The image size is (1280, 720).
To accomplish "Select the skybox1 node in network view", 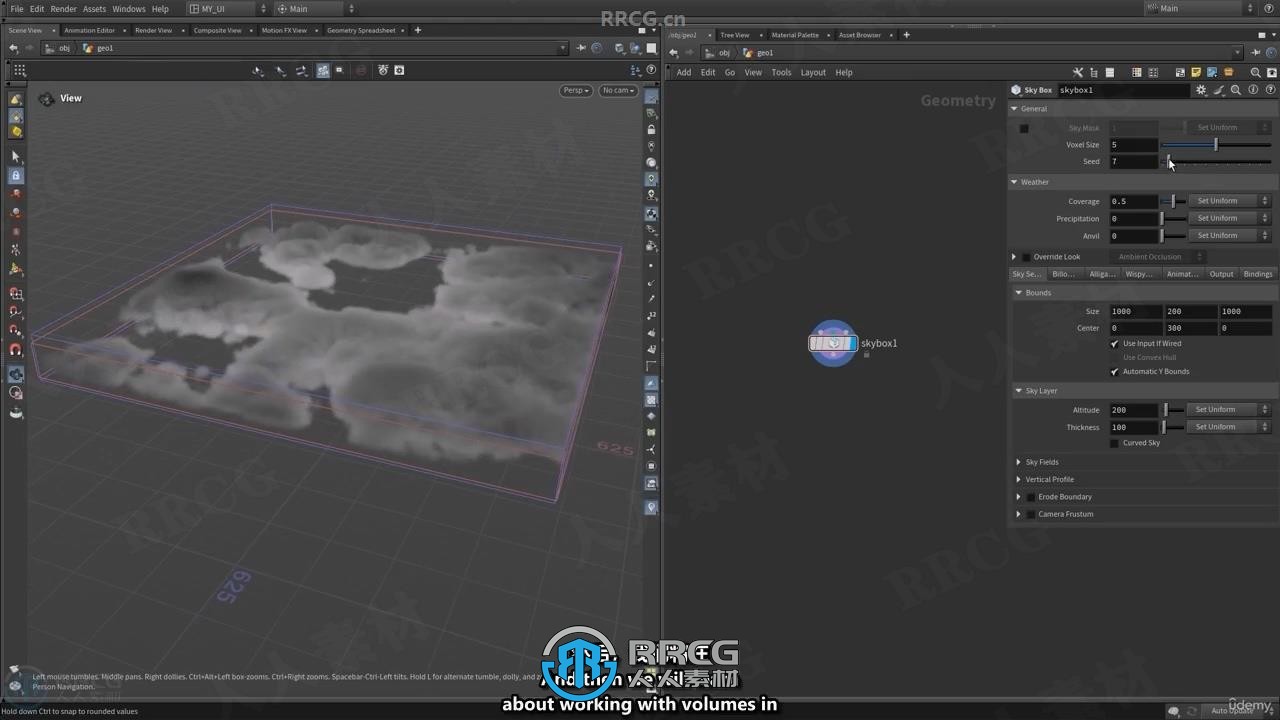I will pos(833,343).
